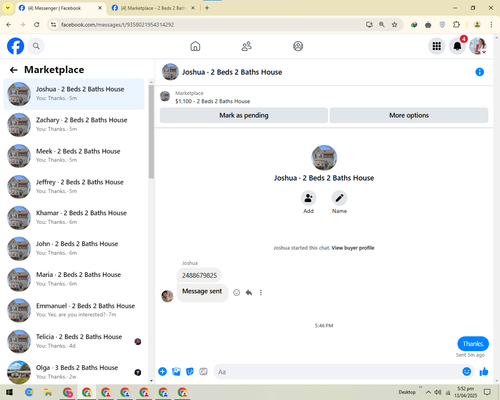
Task: Open conversation information icon
Action: 479,72
